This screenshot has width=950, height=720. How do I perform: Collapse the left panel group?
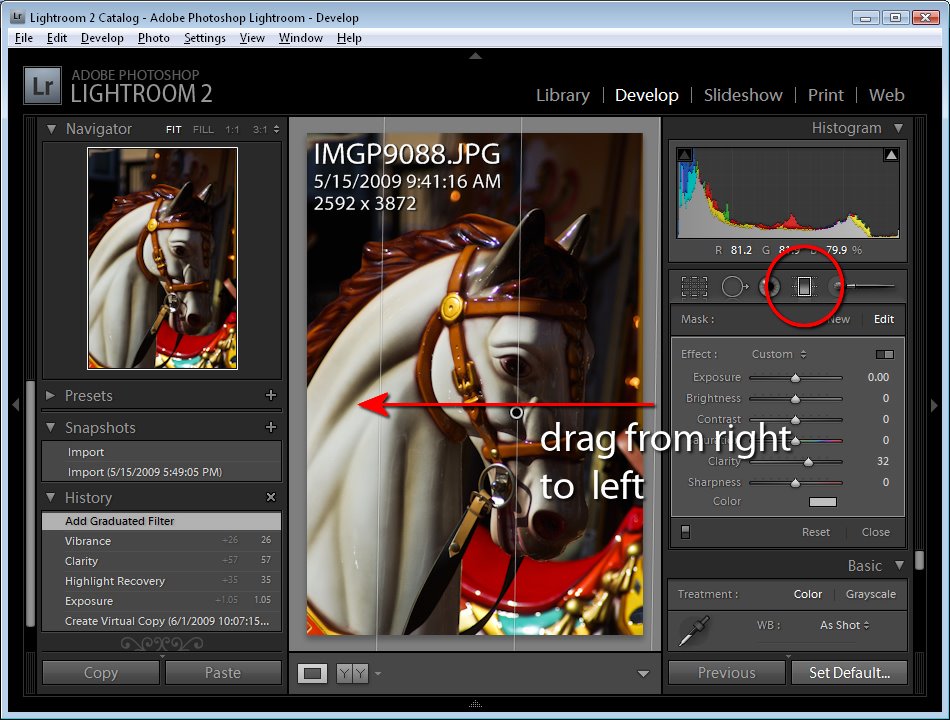[x=16, y=404]
